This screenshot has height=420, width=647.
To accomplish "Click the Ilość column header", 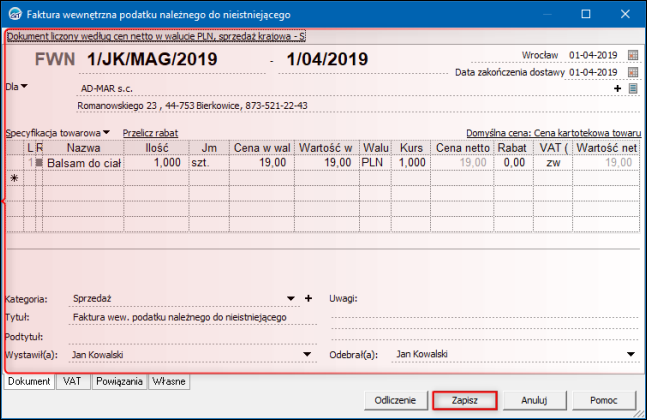I will (156, 148).
